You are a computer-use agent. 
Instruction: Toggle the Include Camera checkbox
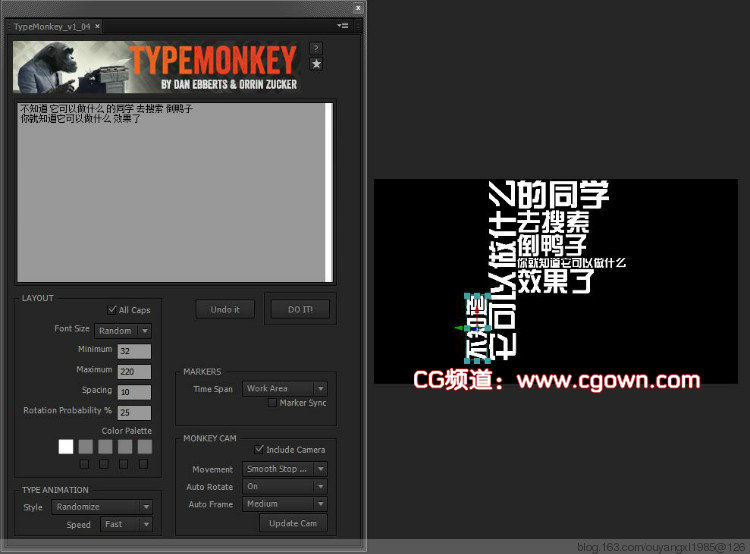(259, 449)
